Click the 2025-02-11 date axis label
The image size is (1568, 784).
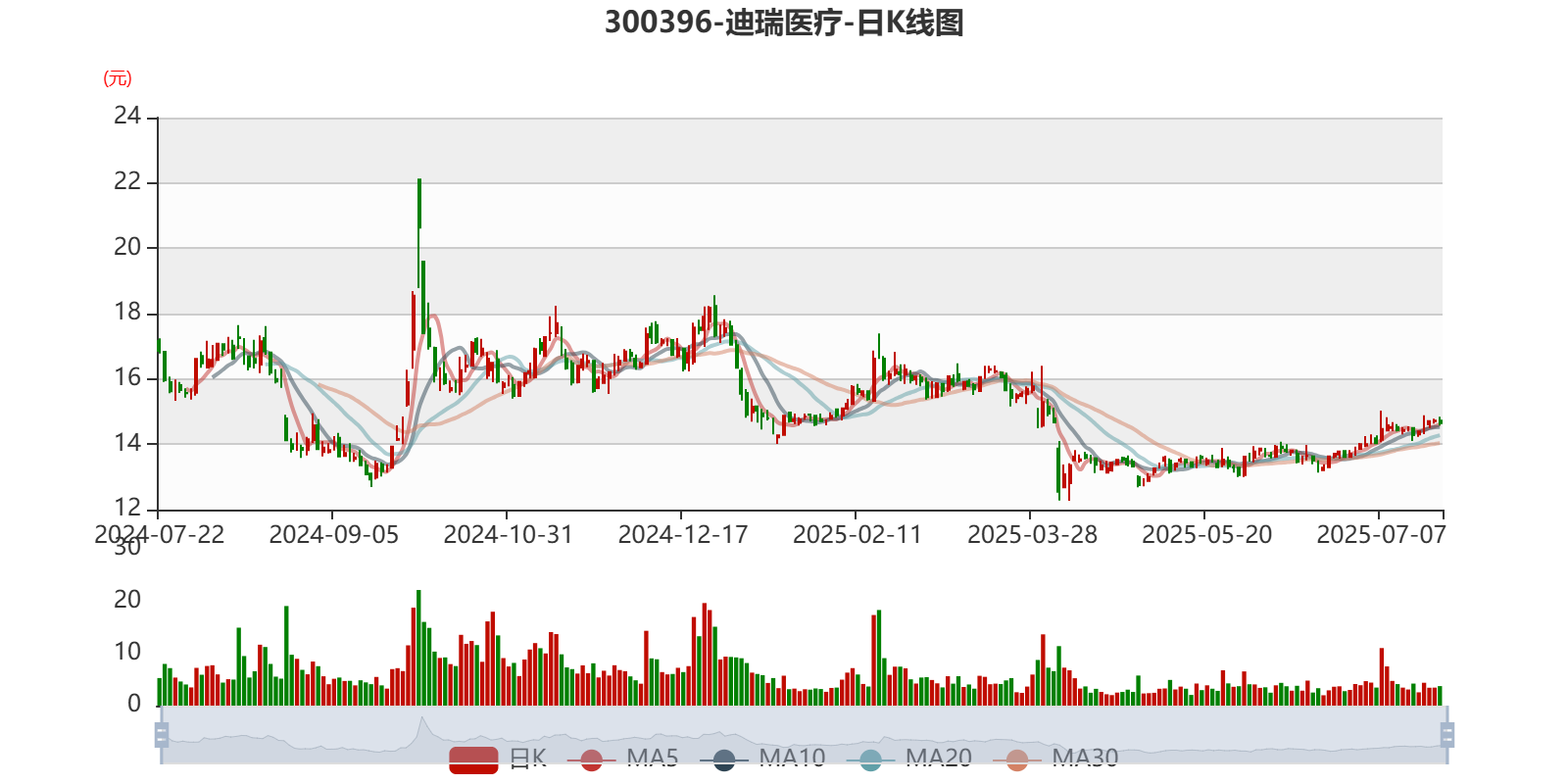point(857,535)
